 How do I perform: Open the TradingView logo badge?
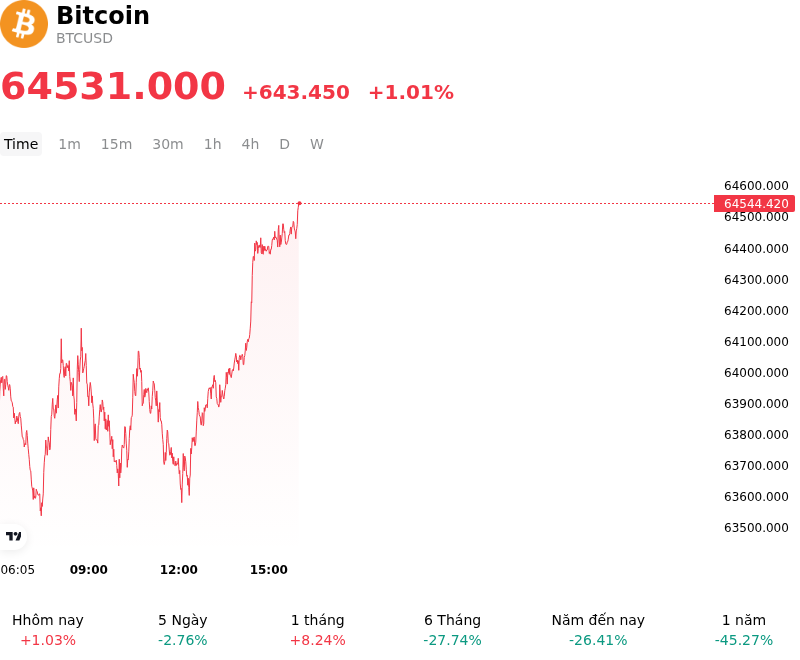(x=13, y=536)
